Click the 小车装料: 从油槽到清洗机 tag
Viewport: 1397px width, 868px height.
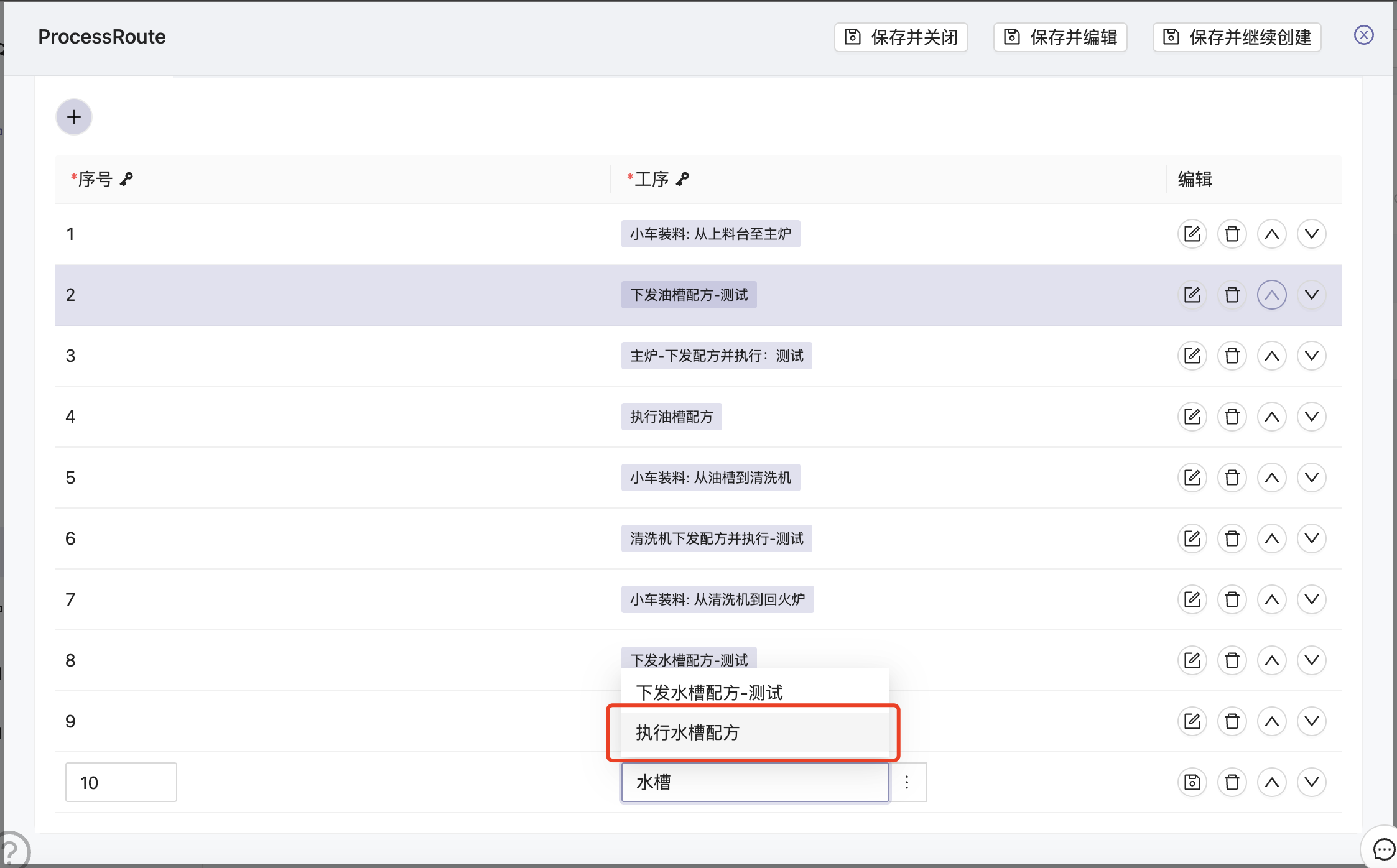710,478
